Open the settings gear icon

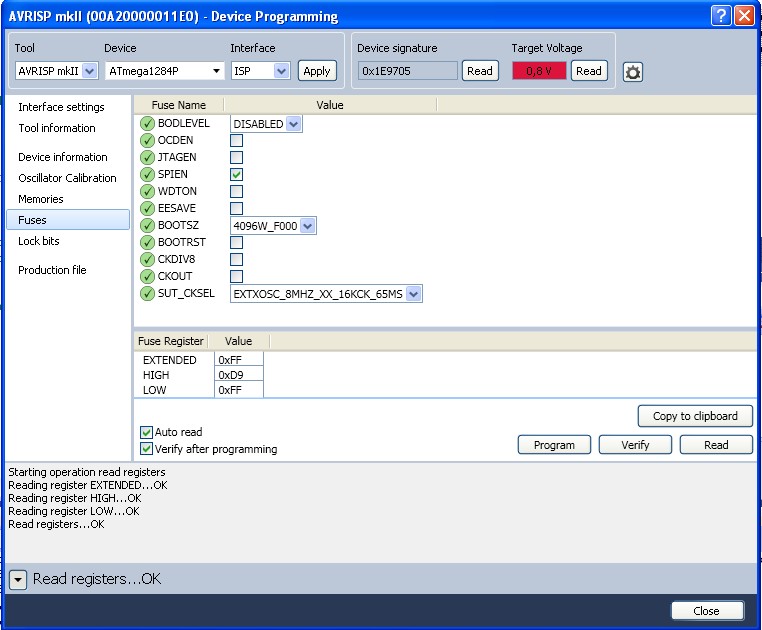tap(632, 72)
